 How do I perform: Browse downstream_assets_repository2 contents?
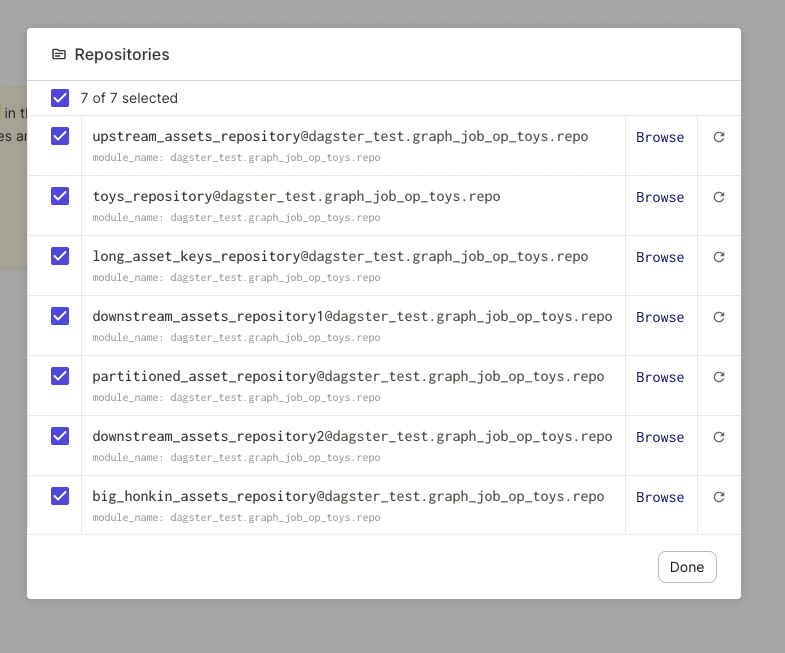(x=660, y=437)
